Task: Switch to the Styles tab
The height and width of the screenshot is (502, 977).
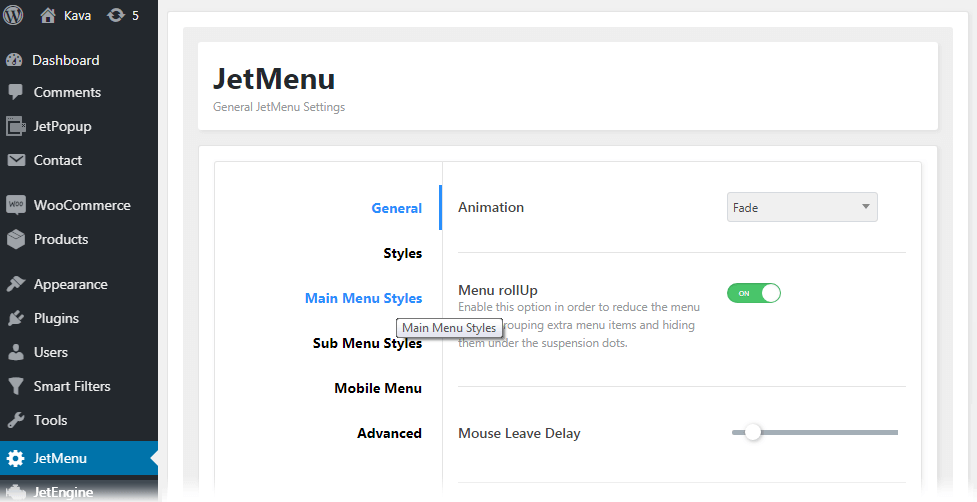Action: (403, 253)
